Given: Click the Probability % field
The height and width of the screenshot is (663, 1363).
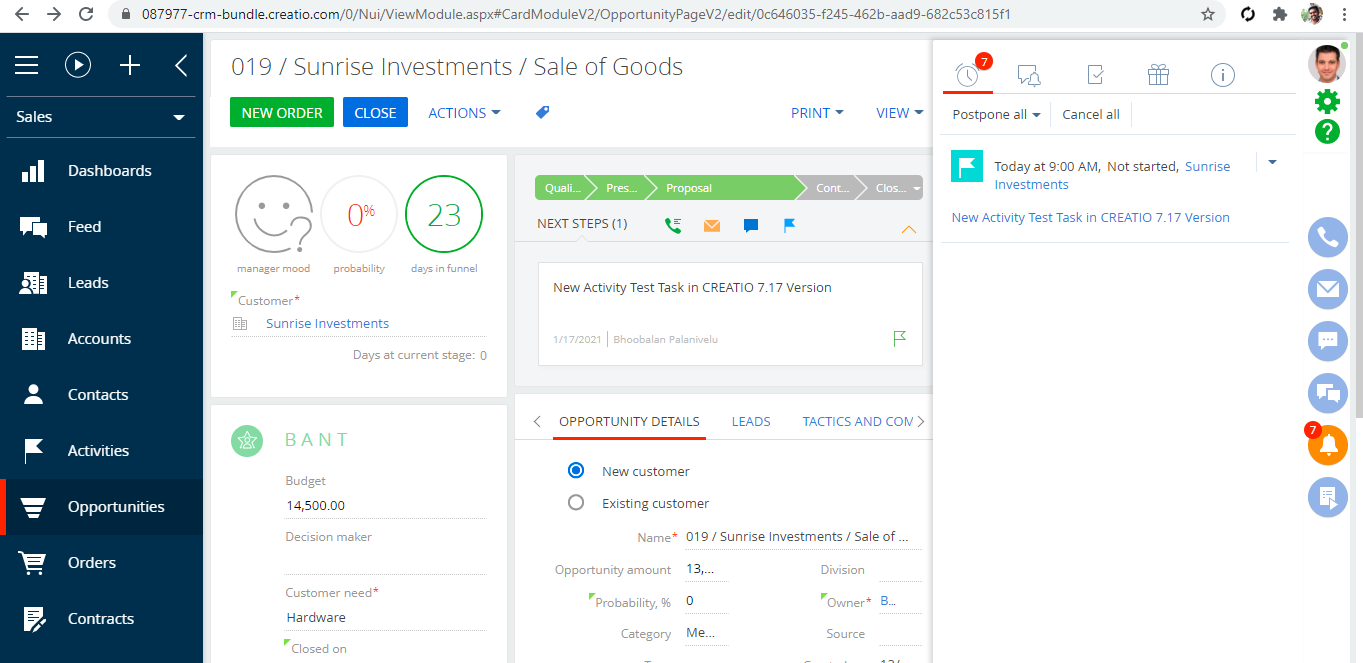Looking at the screenshot, I should pyautogui.click(x=706, y=601).
